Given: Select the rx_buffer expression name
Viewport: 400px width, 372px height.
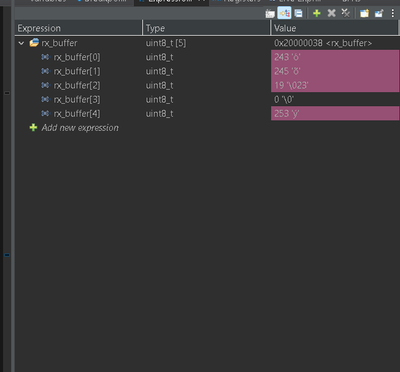Looking at the screenshot, I should tap(59, 43).
